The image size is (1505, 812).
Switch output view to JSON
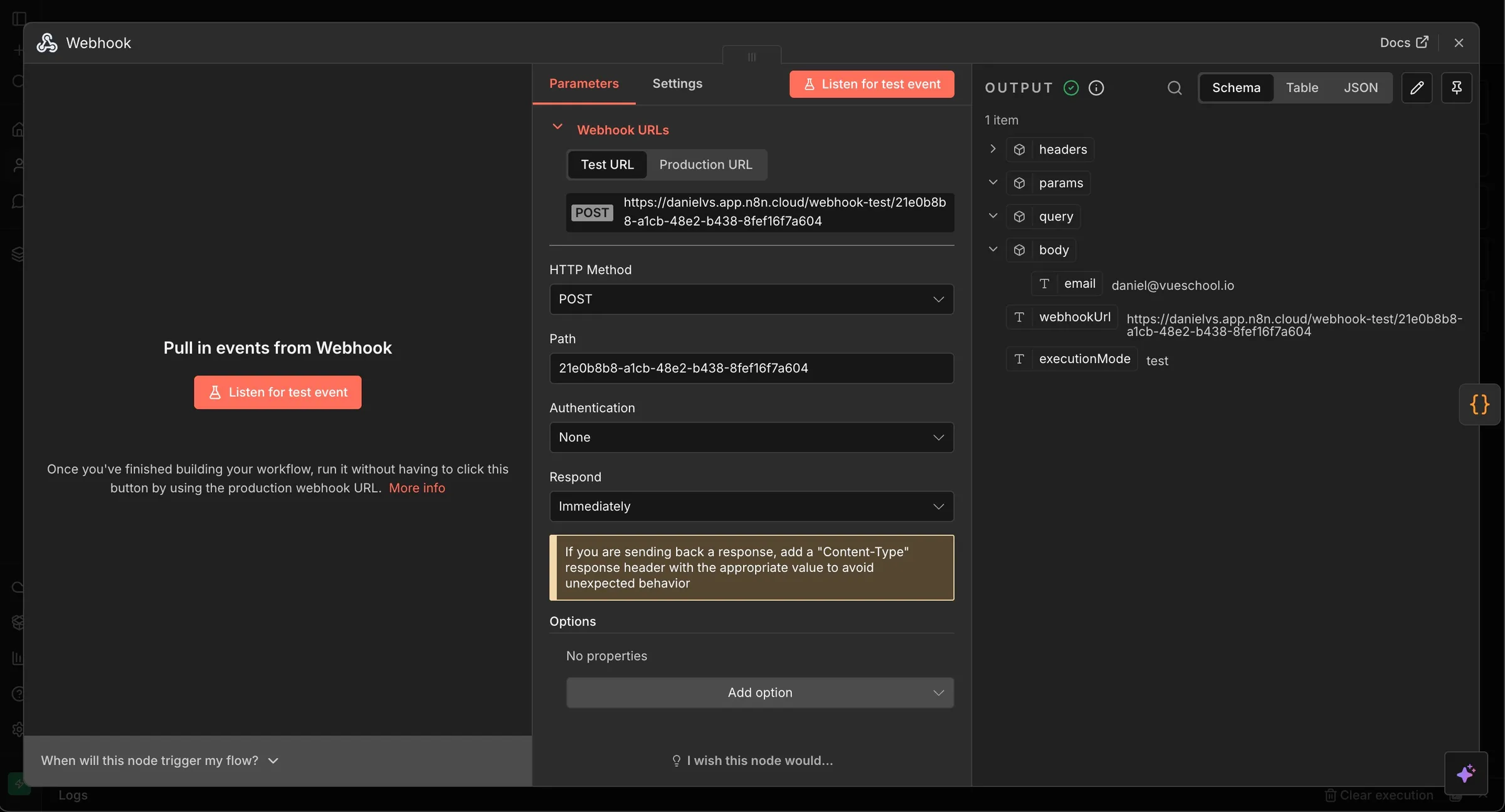[1361, 88]
